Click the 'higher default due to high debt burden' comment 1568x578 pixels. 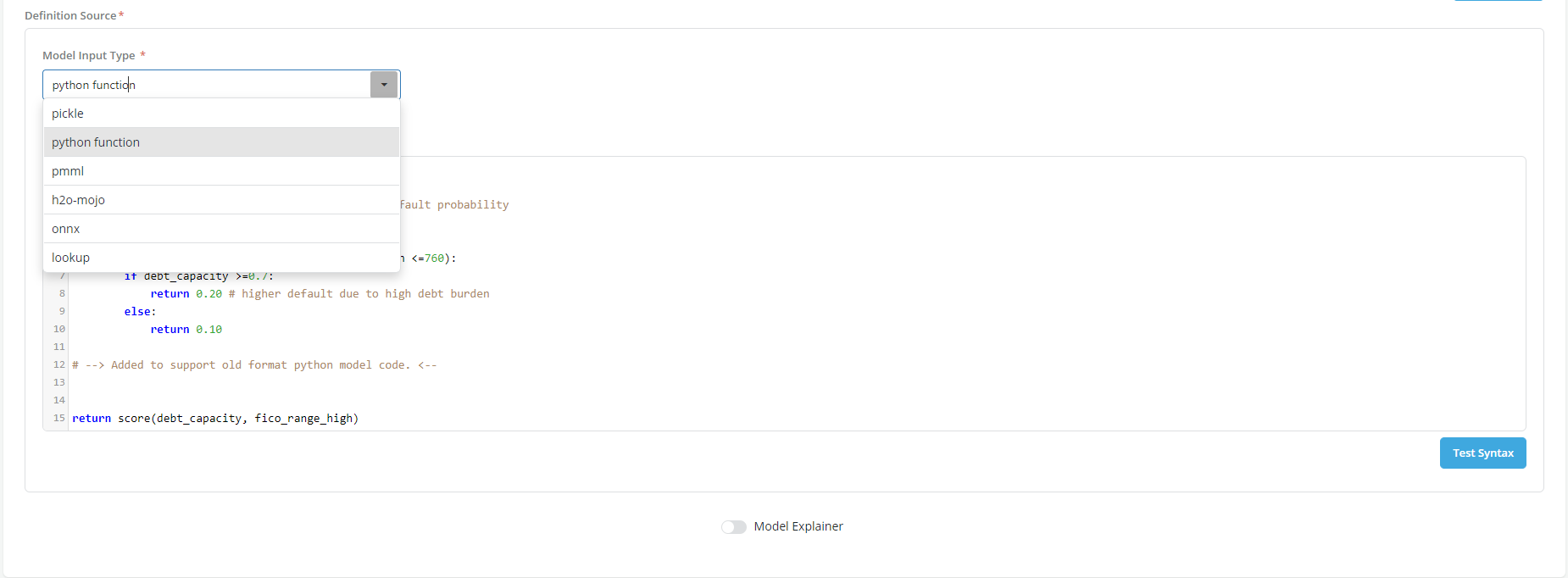click(365, 294)
